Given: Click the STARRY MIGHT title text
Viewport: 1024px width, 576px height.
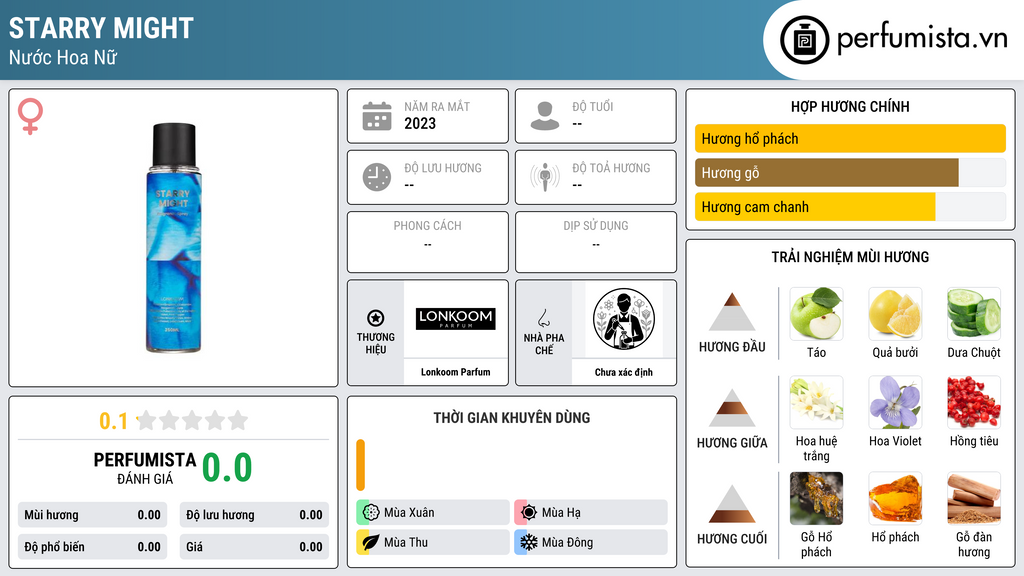Looking at the screenshot, I should 101,28.
